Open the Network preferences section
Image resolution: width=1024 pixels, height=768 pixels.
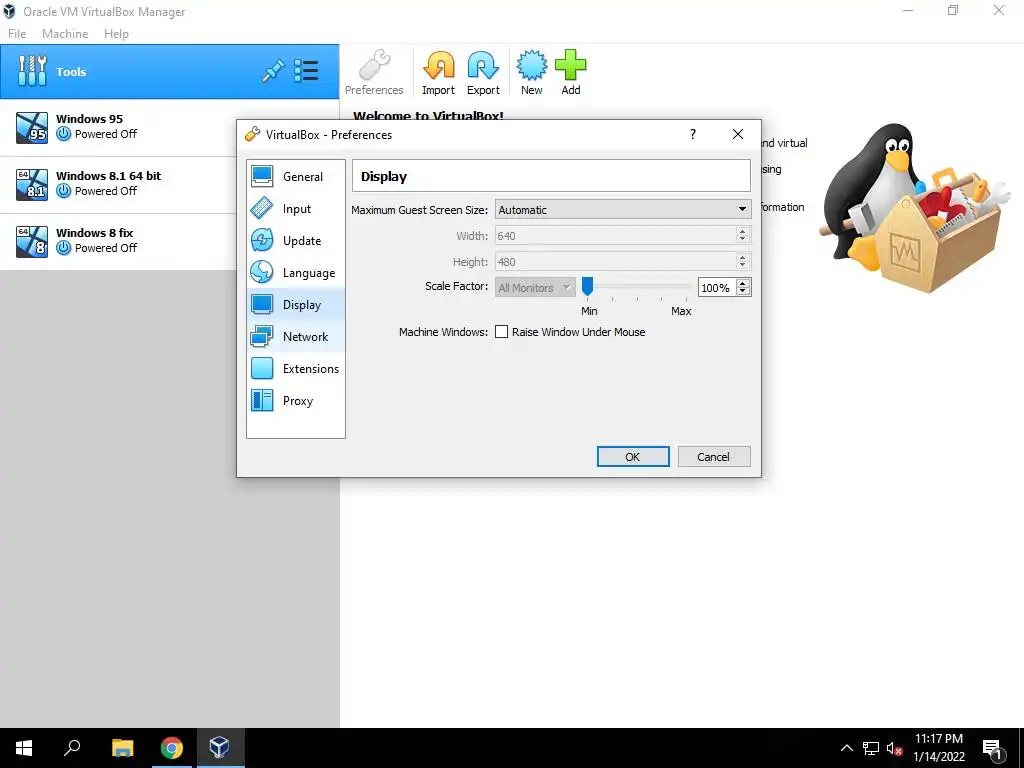[x=295, y=336]
